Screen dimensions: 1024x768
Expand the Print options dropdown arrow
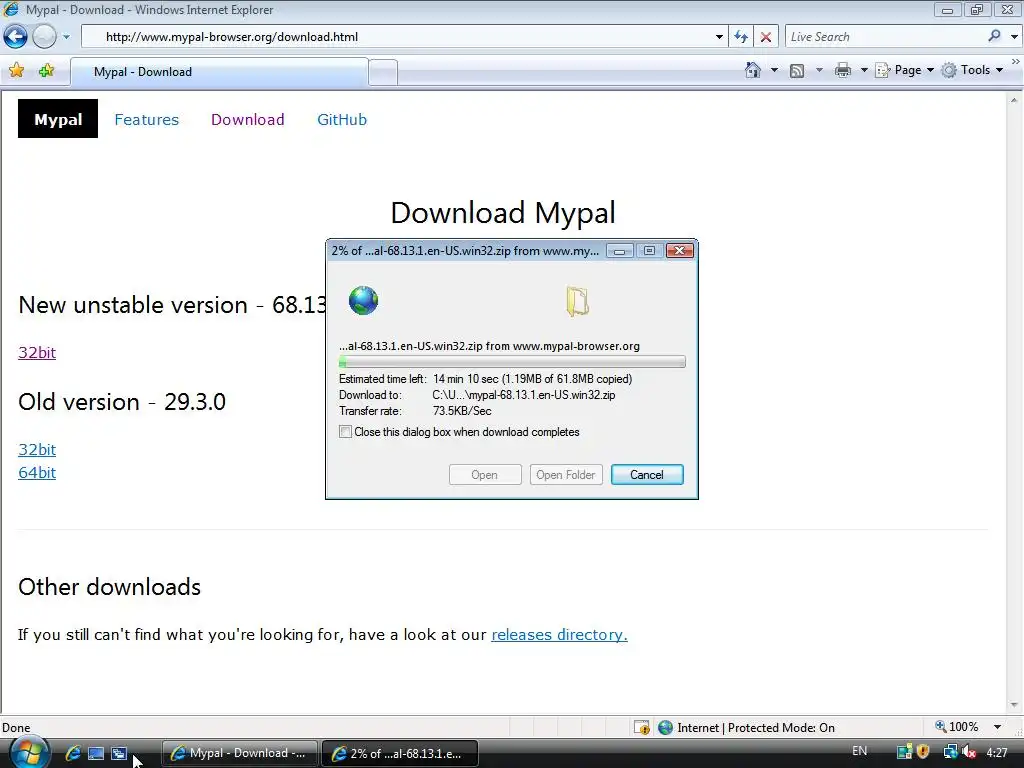863,70
